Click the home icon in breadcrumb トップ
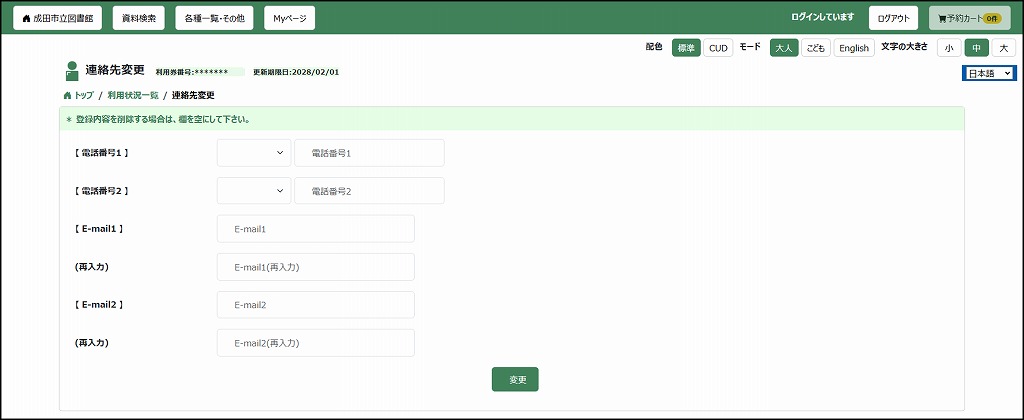Viewport: 1024px width, 420px height. point(67,95)
